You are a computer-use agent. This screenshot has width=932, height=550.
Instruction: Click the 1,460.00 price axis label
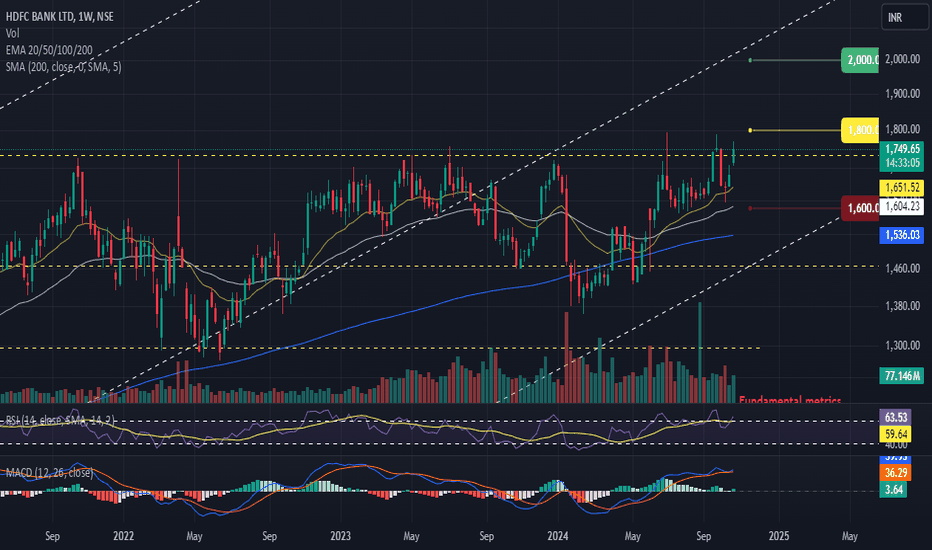click(902, 268)
